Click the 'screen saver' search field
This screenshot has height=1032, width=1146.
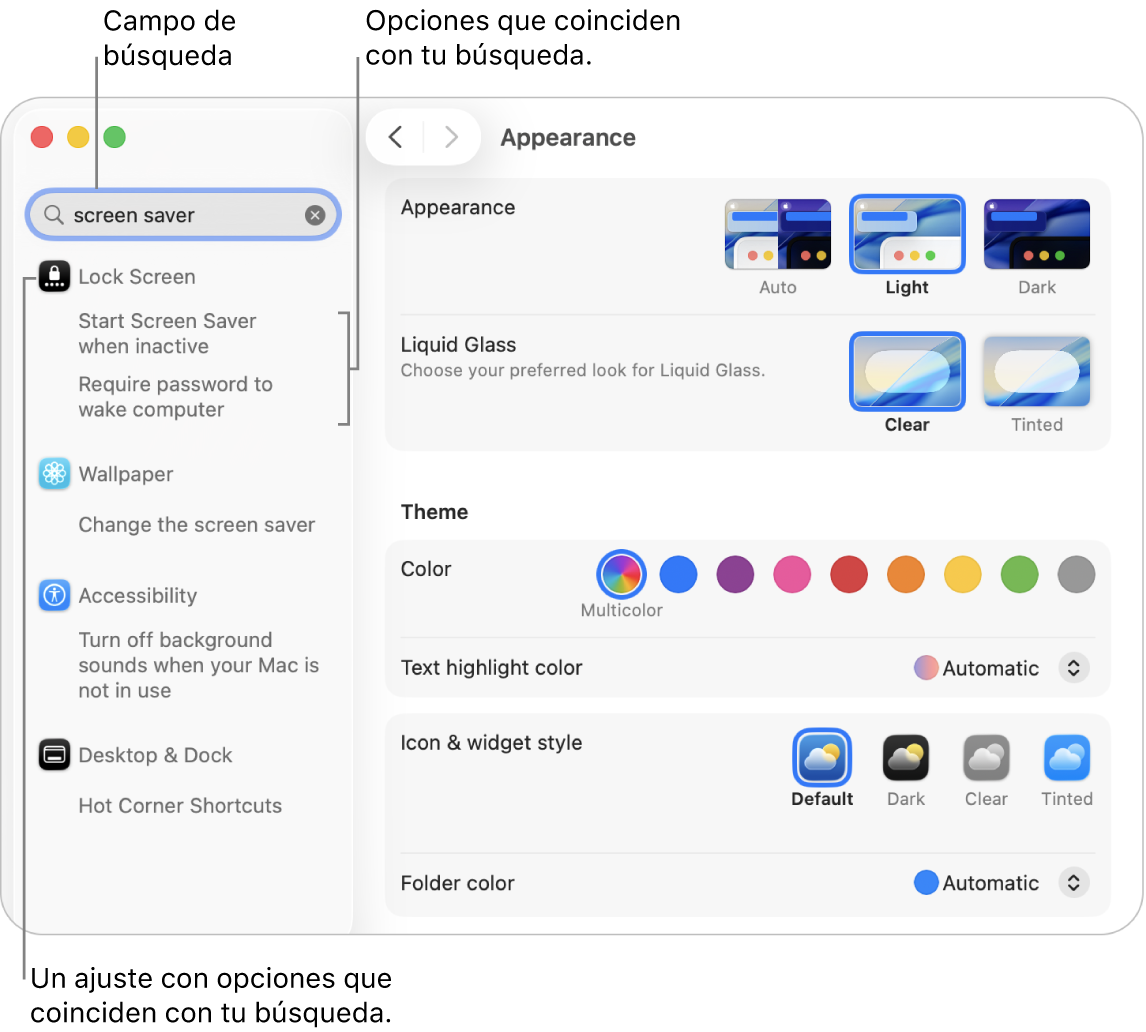(180, 215)
